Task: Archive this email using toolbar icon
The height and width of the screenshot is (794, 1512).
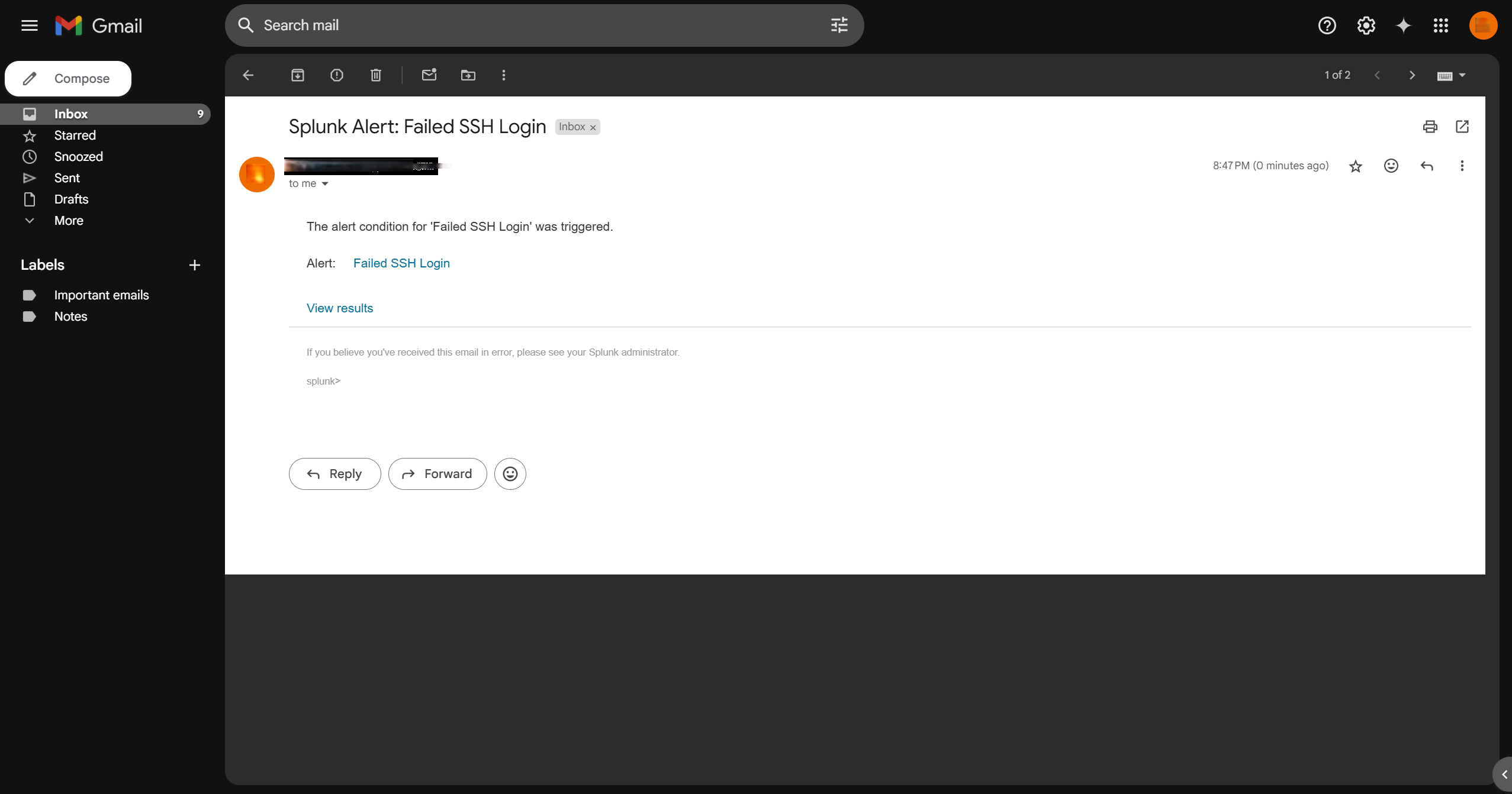Action: pyautogui.click(x=298, y=75)
